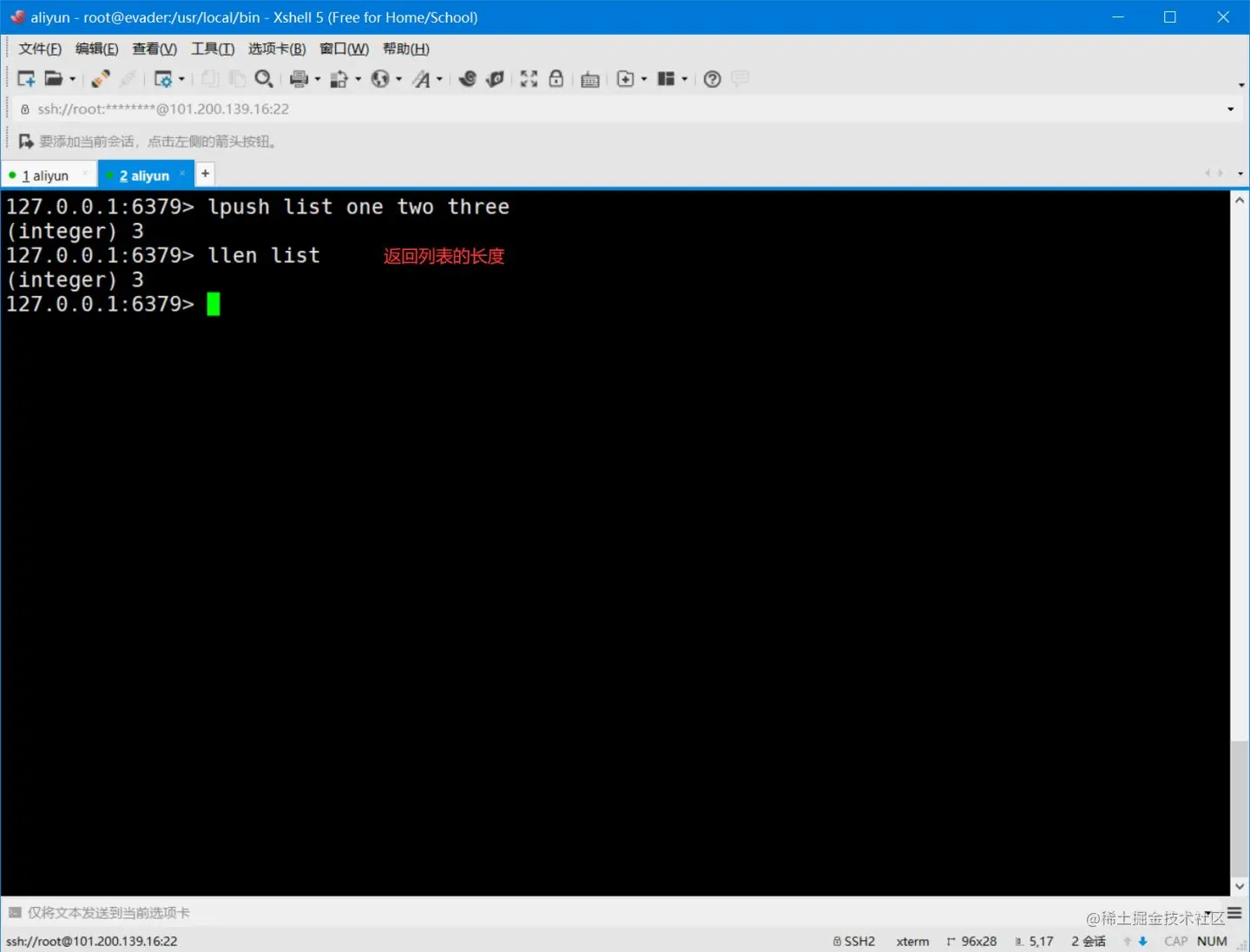Close the 2 aliyun tab
This screenshot has height=952, width=1250.
pos(182,174)
